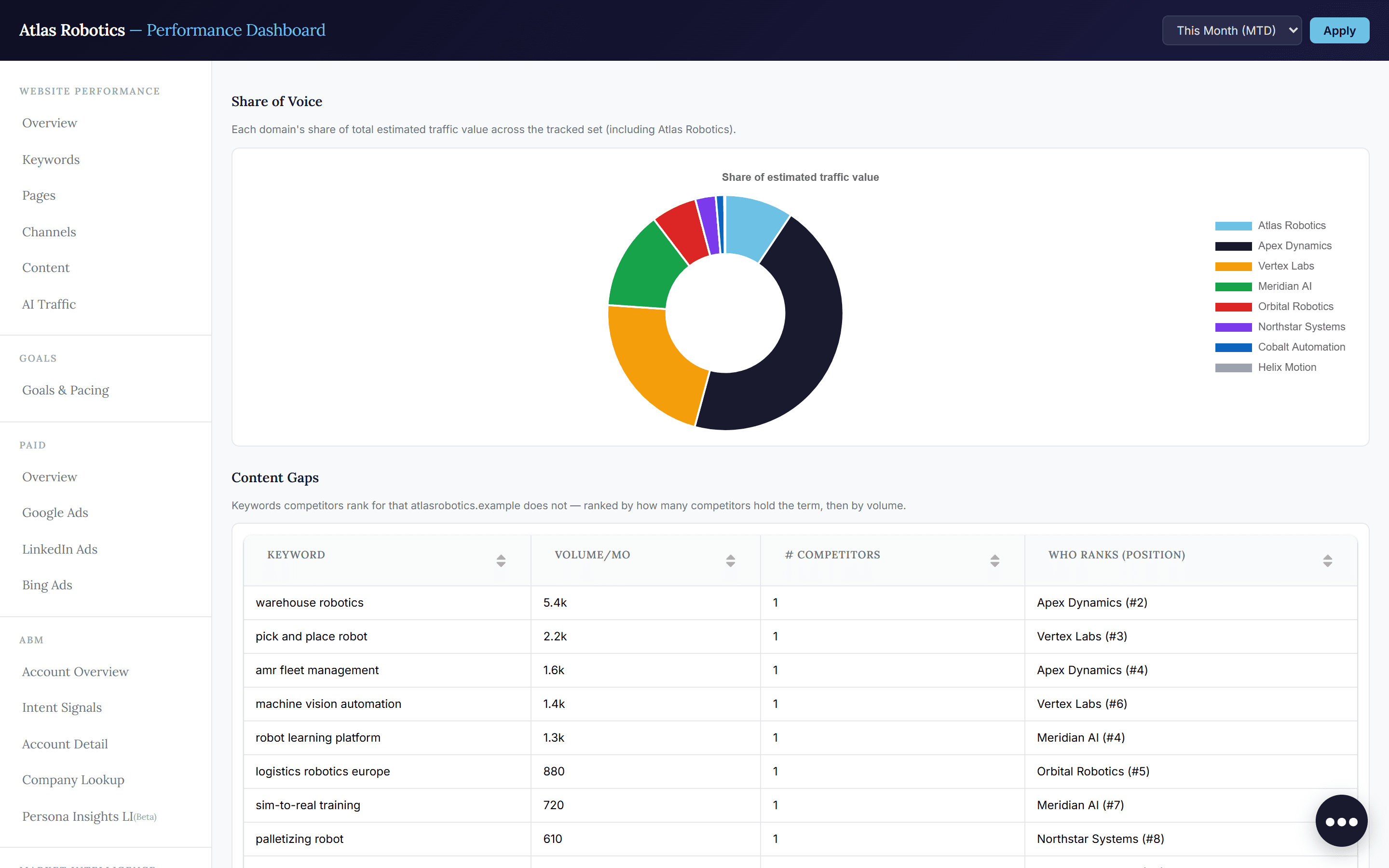Go to AI Traffic page

pos(49,304)
